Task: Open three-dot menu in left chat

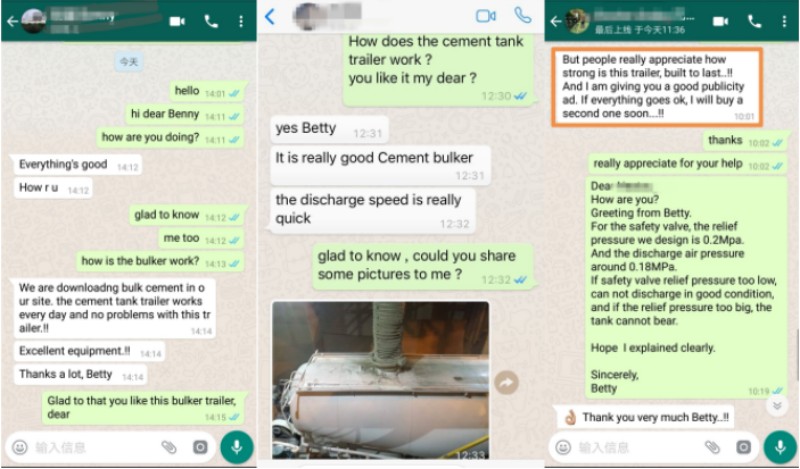Action: (241, 21)
